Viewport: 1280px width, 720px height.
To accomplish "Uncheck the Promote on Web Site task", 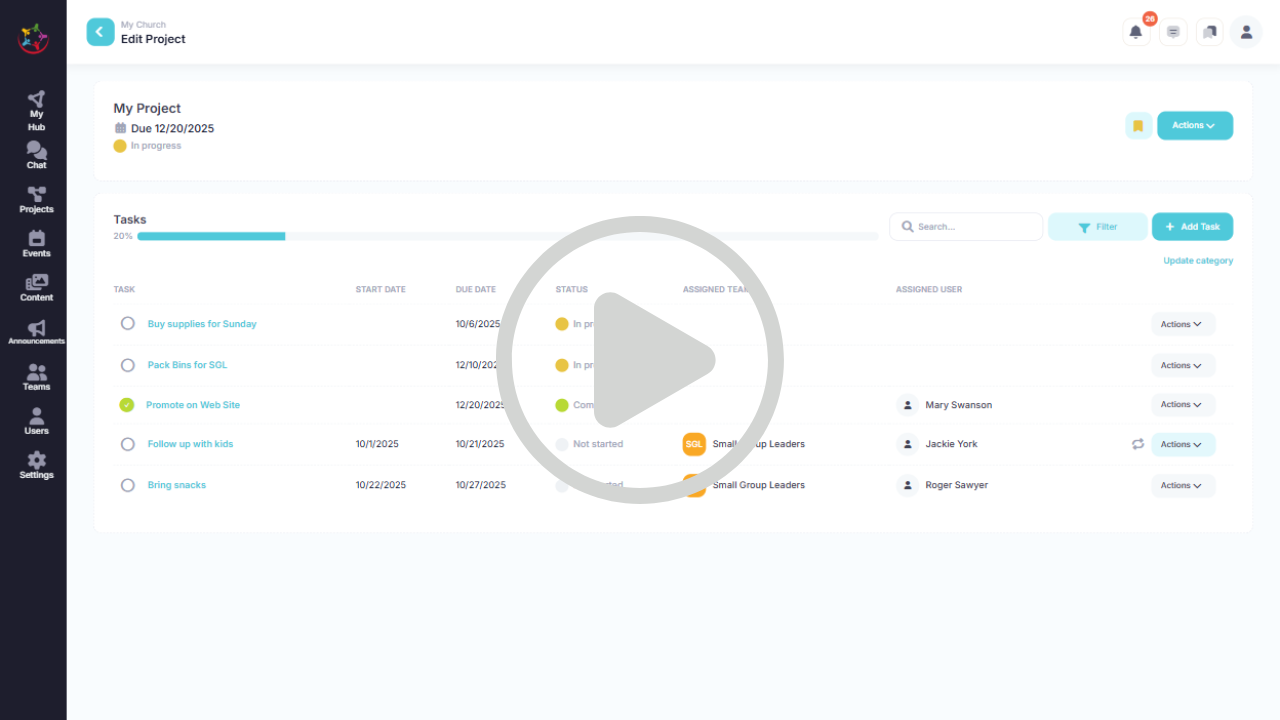I will [x=127, y=405].
